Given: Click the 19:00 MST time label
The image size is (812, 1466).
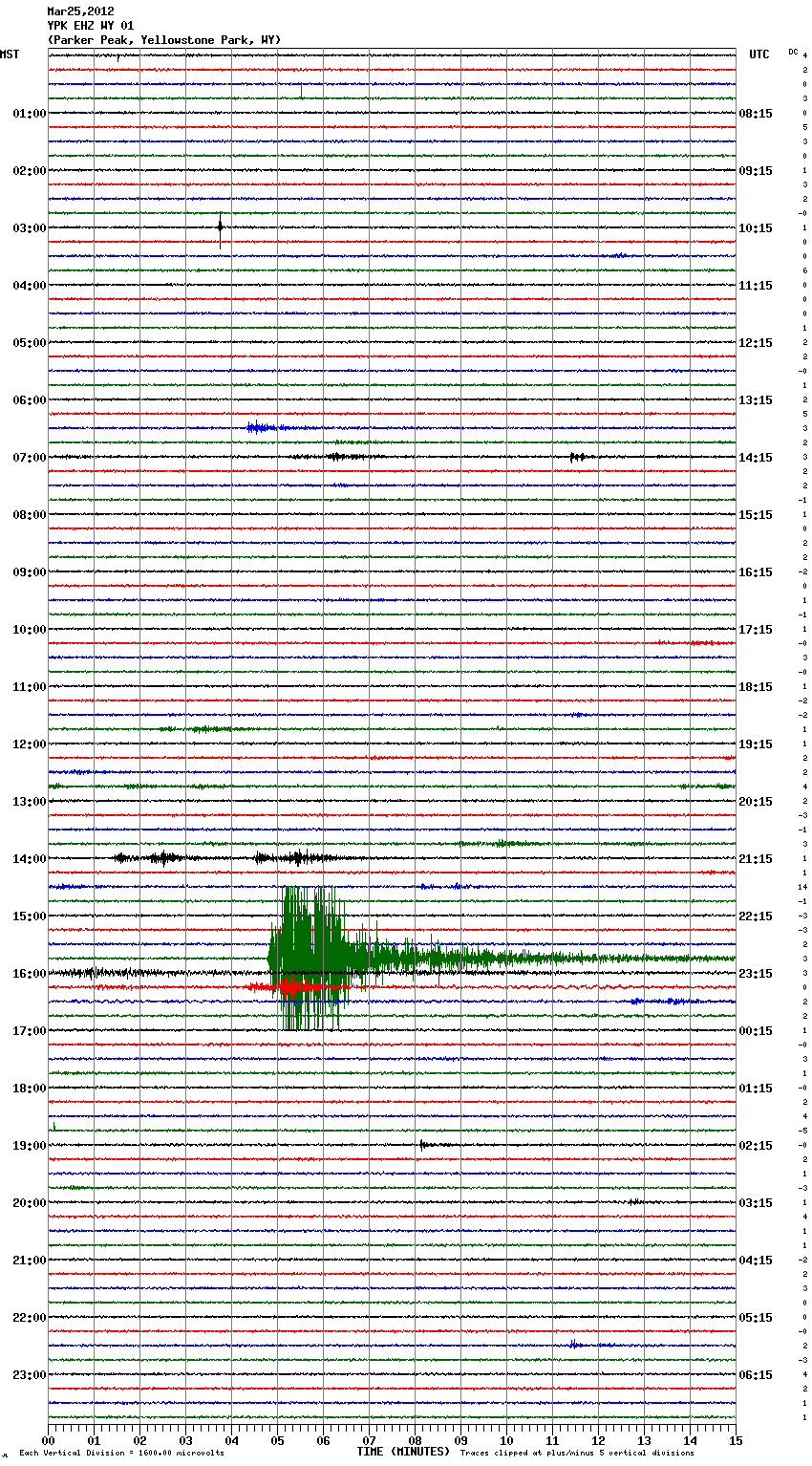Looking at the screenshot, I should point(30,1146).
